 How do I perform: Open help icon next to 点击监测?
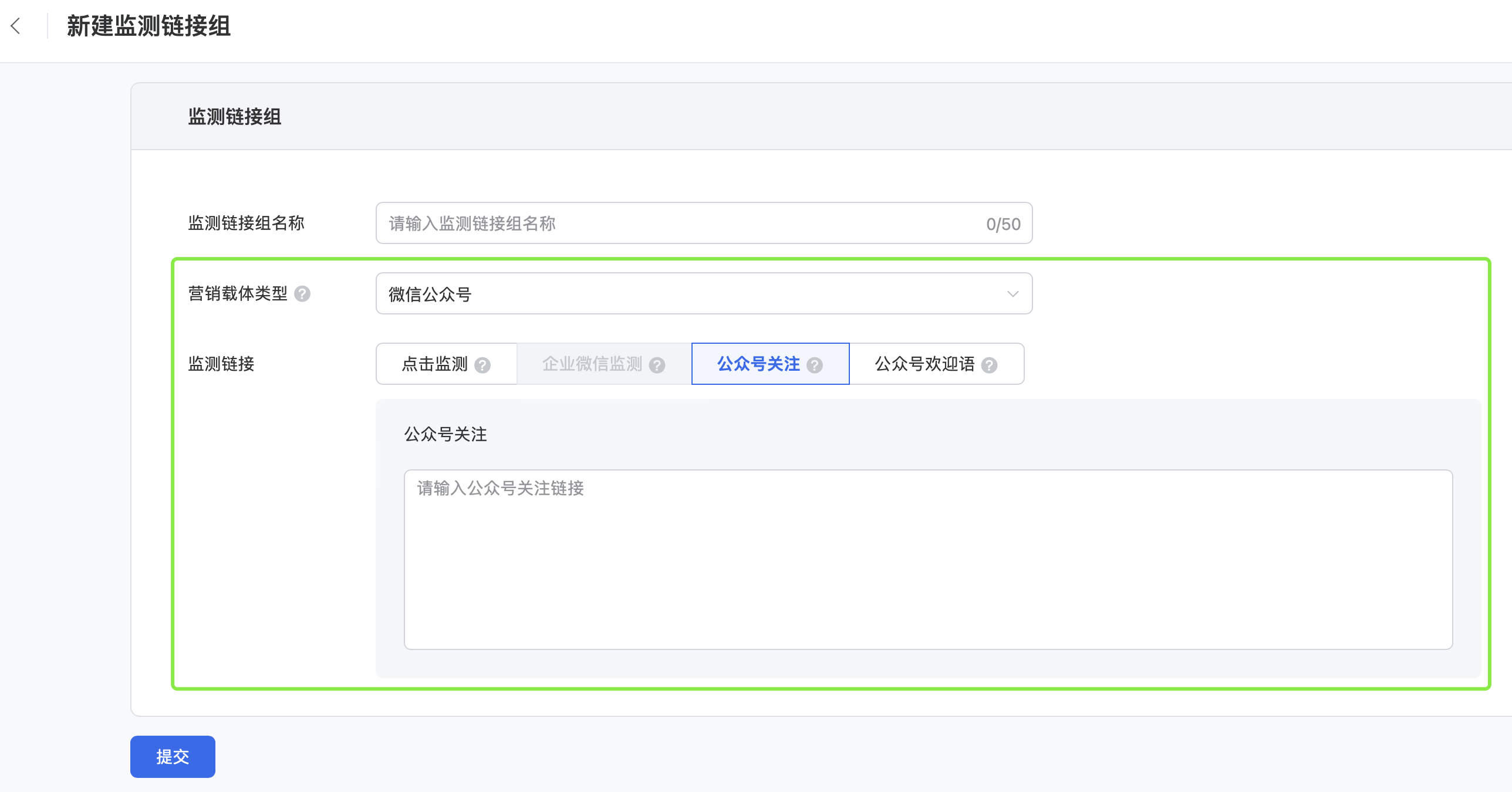click(x=482, y=365)
